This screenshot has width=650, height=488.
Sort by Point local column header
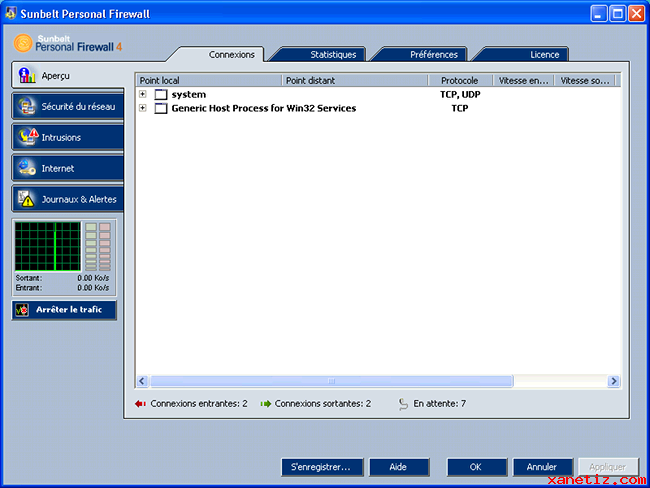(x=209, y=80)
